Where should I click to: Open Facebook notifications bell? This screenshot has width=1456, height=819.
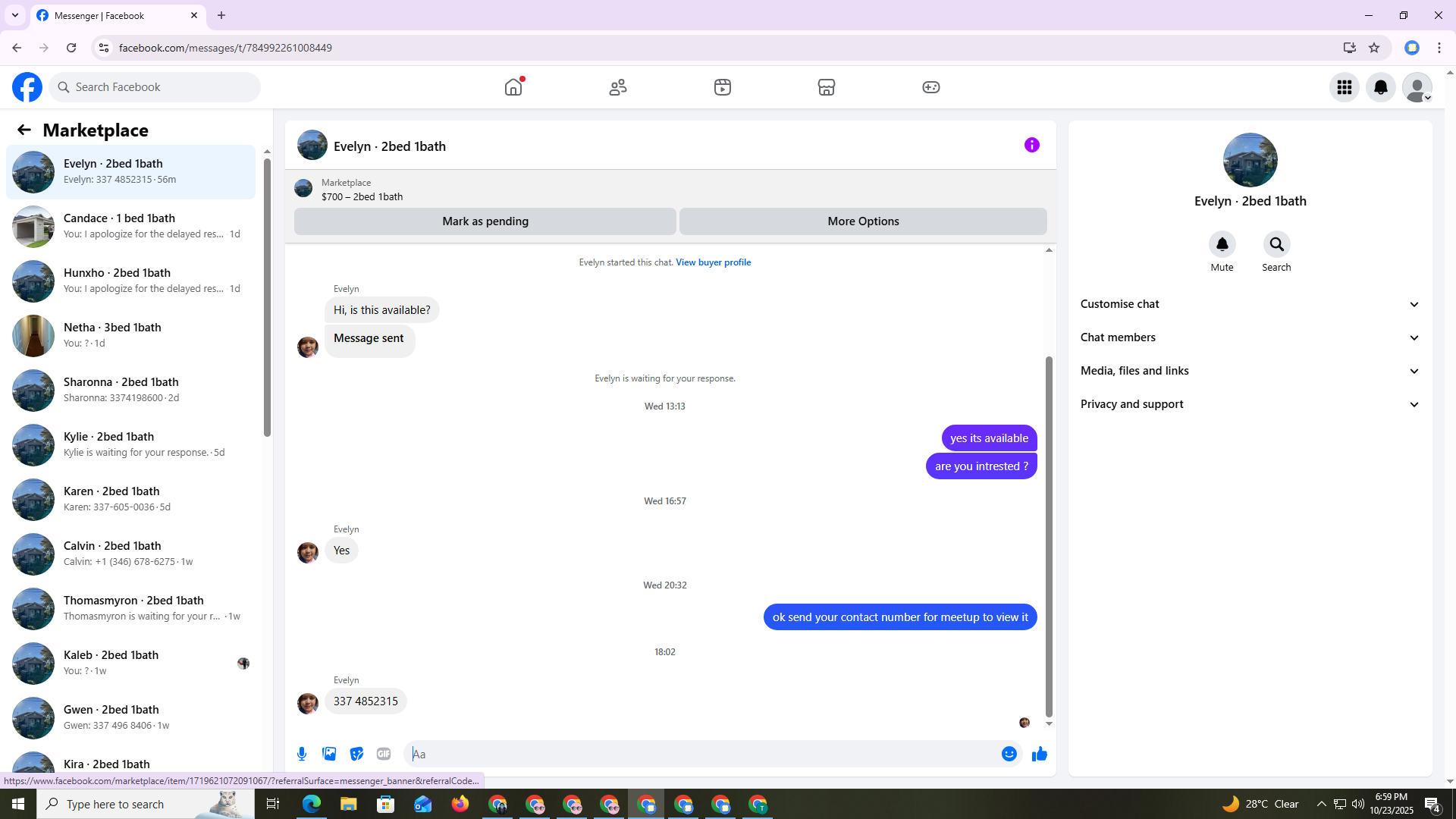1380,87
